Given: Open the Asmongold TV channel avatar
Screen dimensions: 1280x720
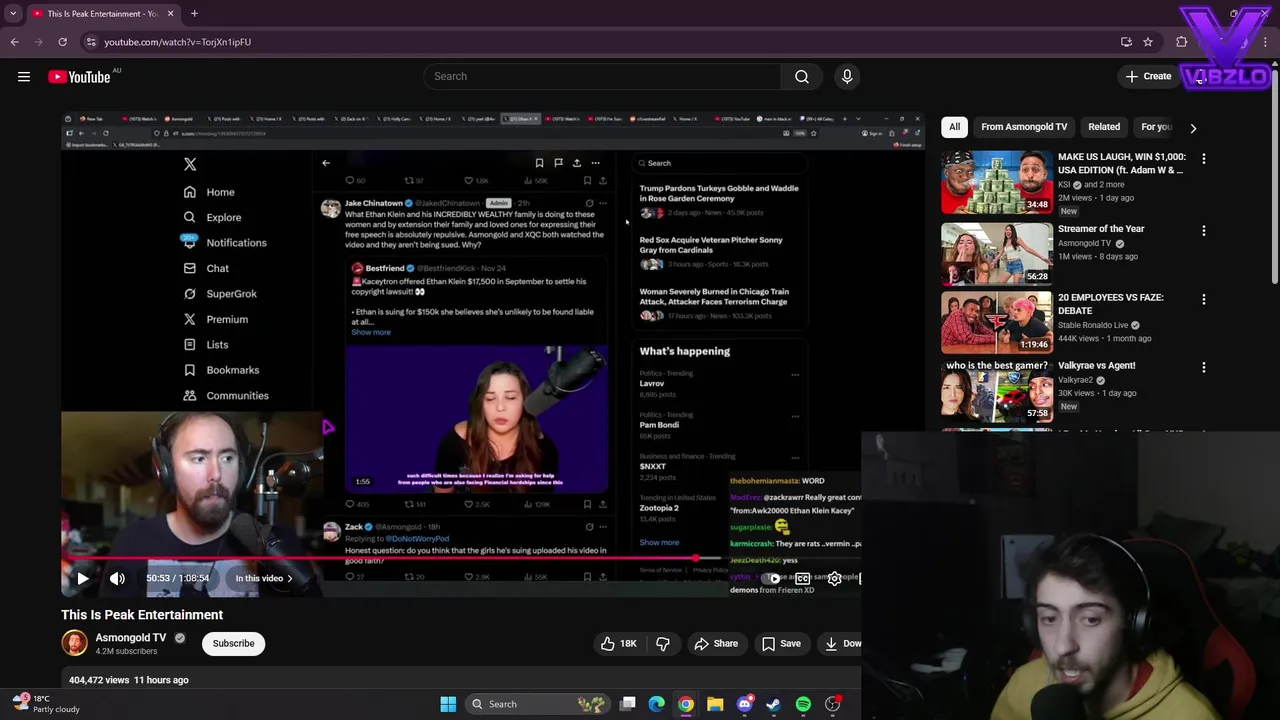Looking at the screenshot, I should (75, 643).
